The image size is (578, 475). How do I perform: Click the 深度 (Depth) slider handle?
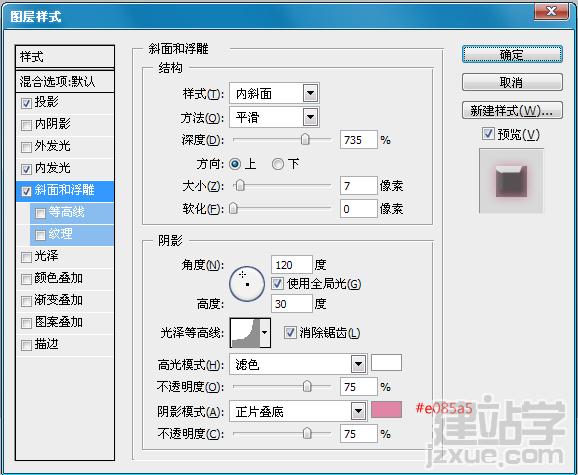coord(305,139)
